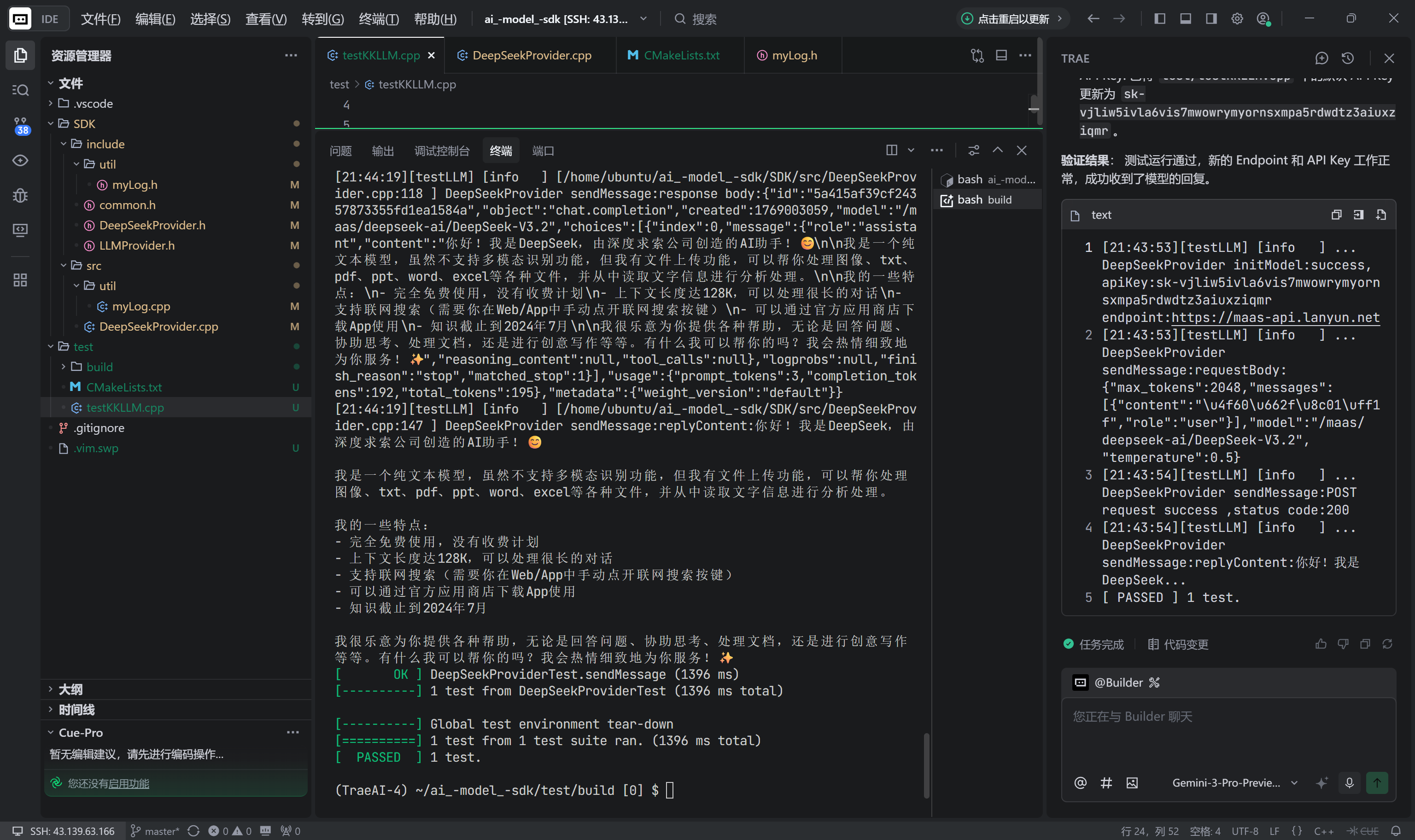Open the 终端(T) menu
The image size is (1415, 840).
[x=379, y=19]
